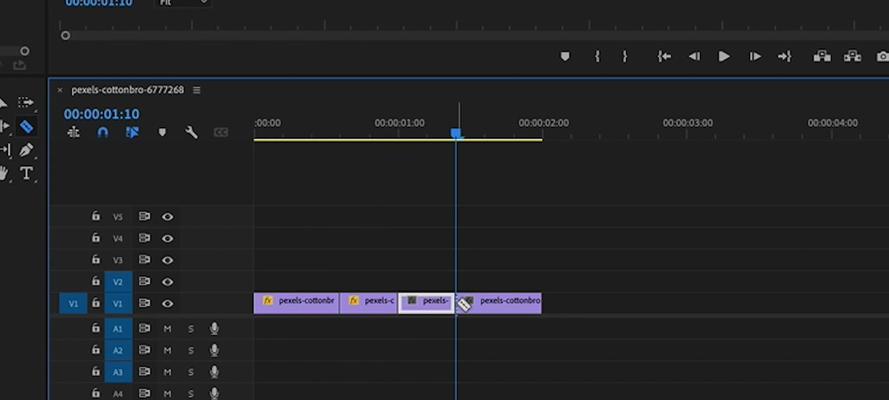The width and height of the screenshot is (889, 400).
Task: Hide track V1 output
Action: (x=167, y=304)
